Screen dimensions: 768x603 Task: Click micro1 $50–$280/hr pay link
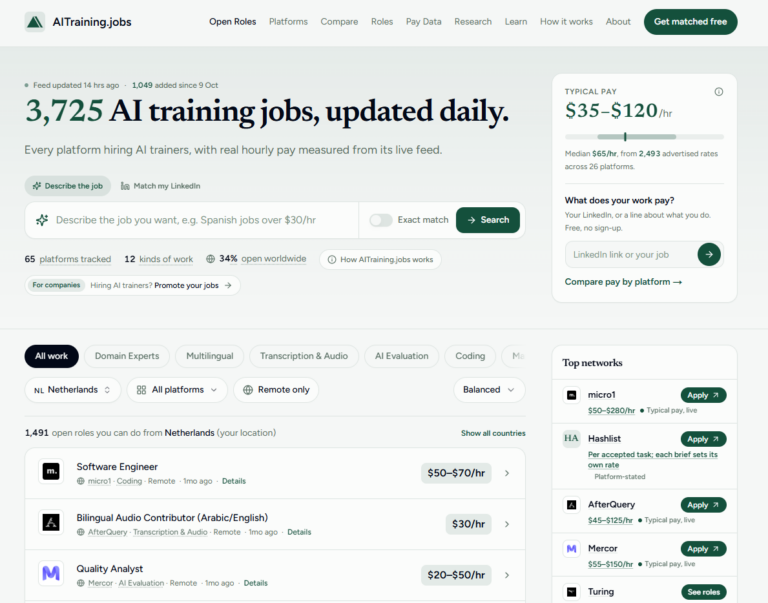[611, 410]
